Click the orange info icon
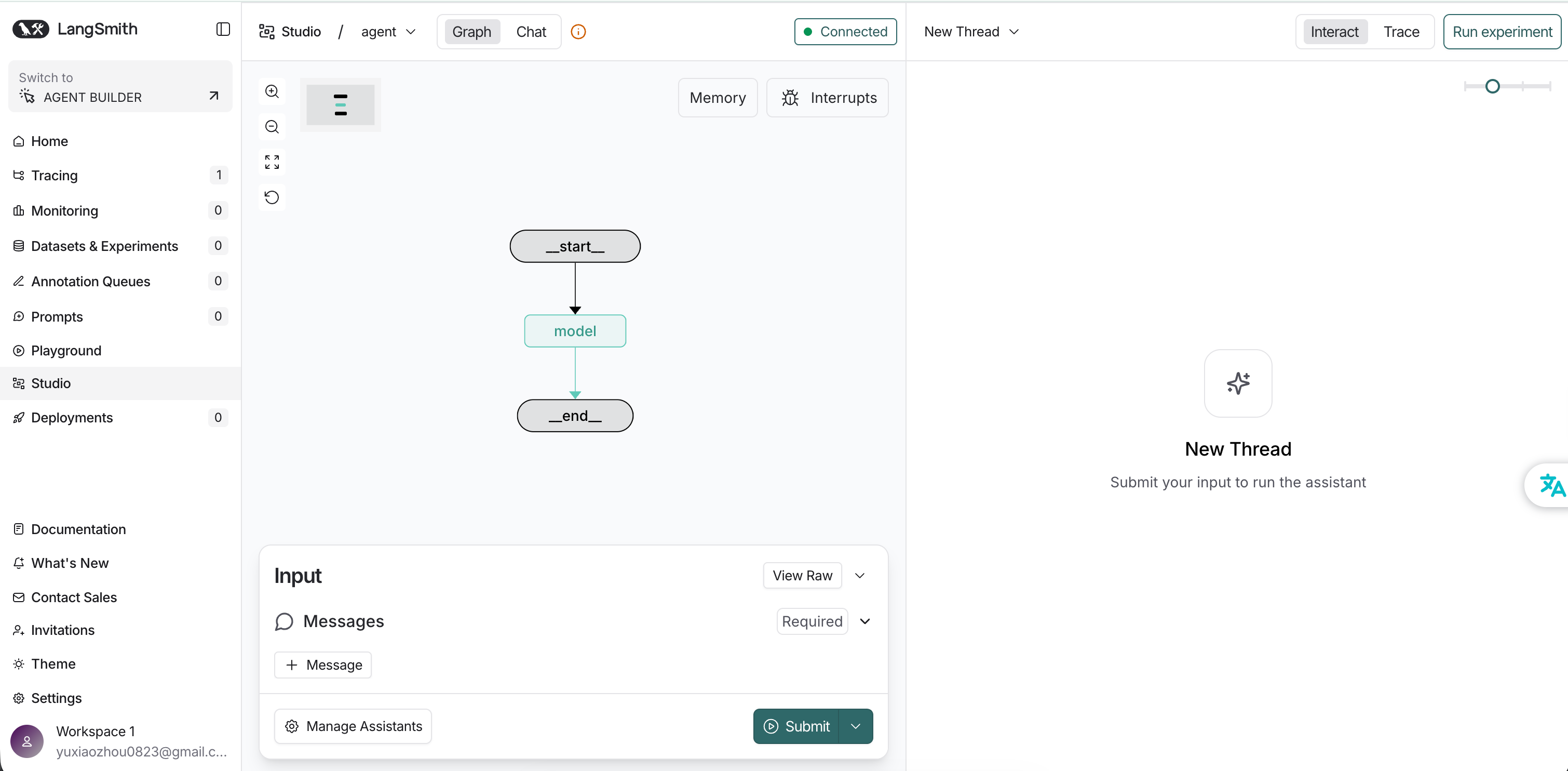This screenshot has width=1568, height=771. (578, 32)
